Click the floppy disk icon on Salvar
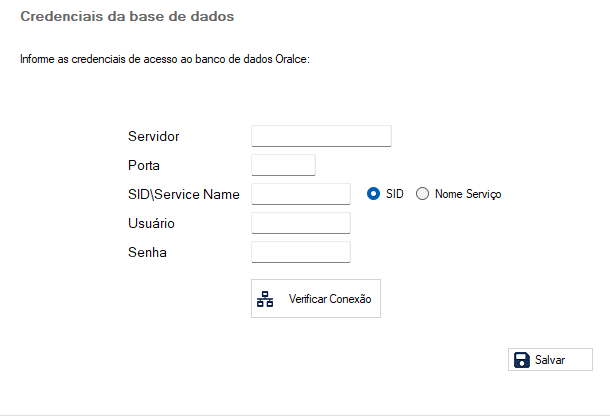 521,360
